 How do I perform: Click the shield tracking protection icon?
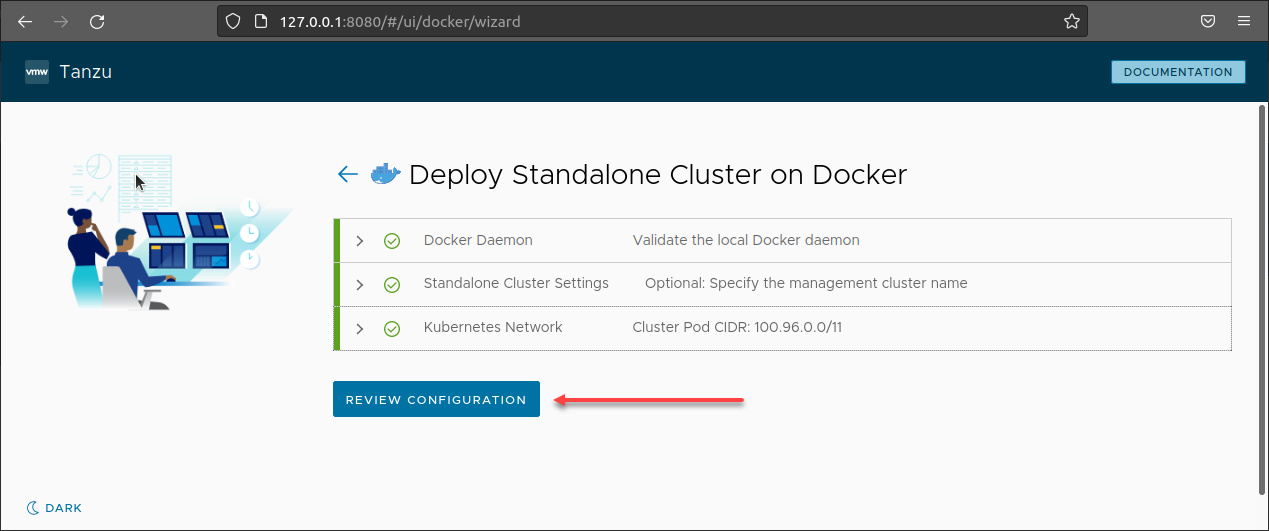coord(233,21)
